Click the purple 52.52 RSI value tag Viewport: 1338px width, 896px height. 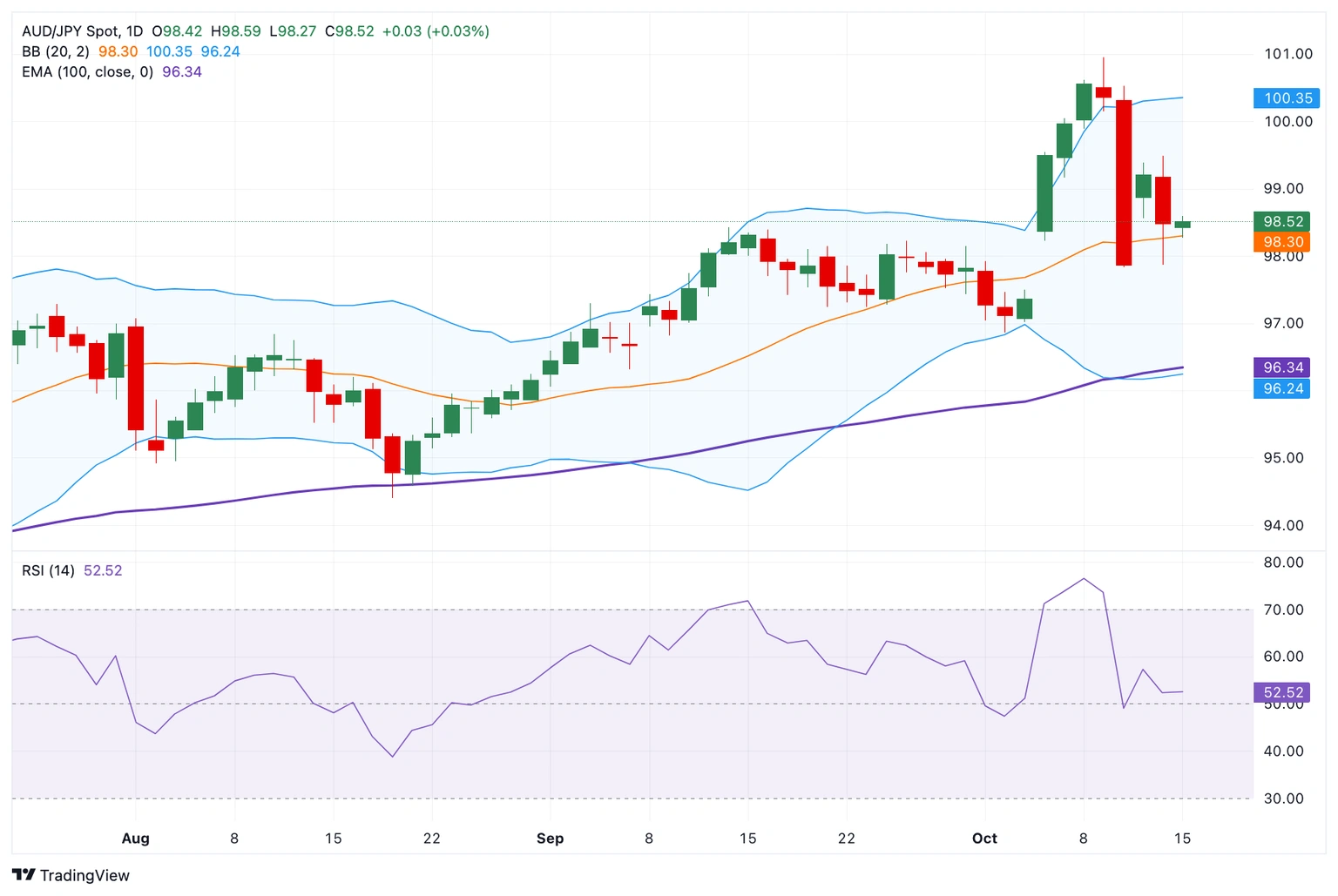tap(1282, 693)
